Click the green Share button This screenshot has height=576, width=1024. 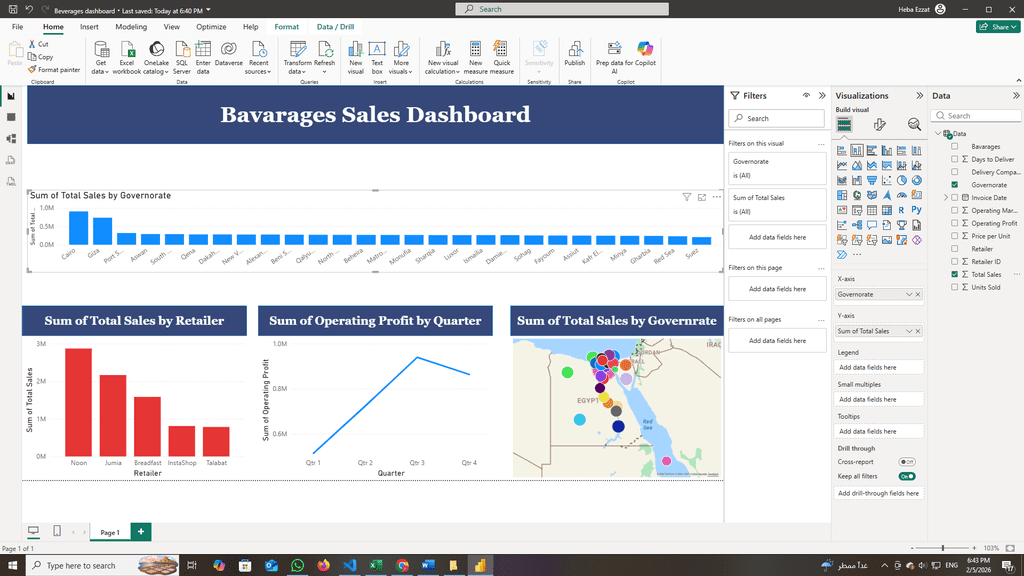click(997, 27)
